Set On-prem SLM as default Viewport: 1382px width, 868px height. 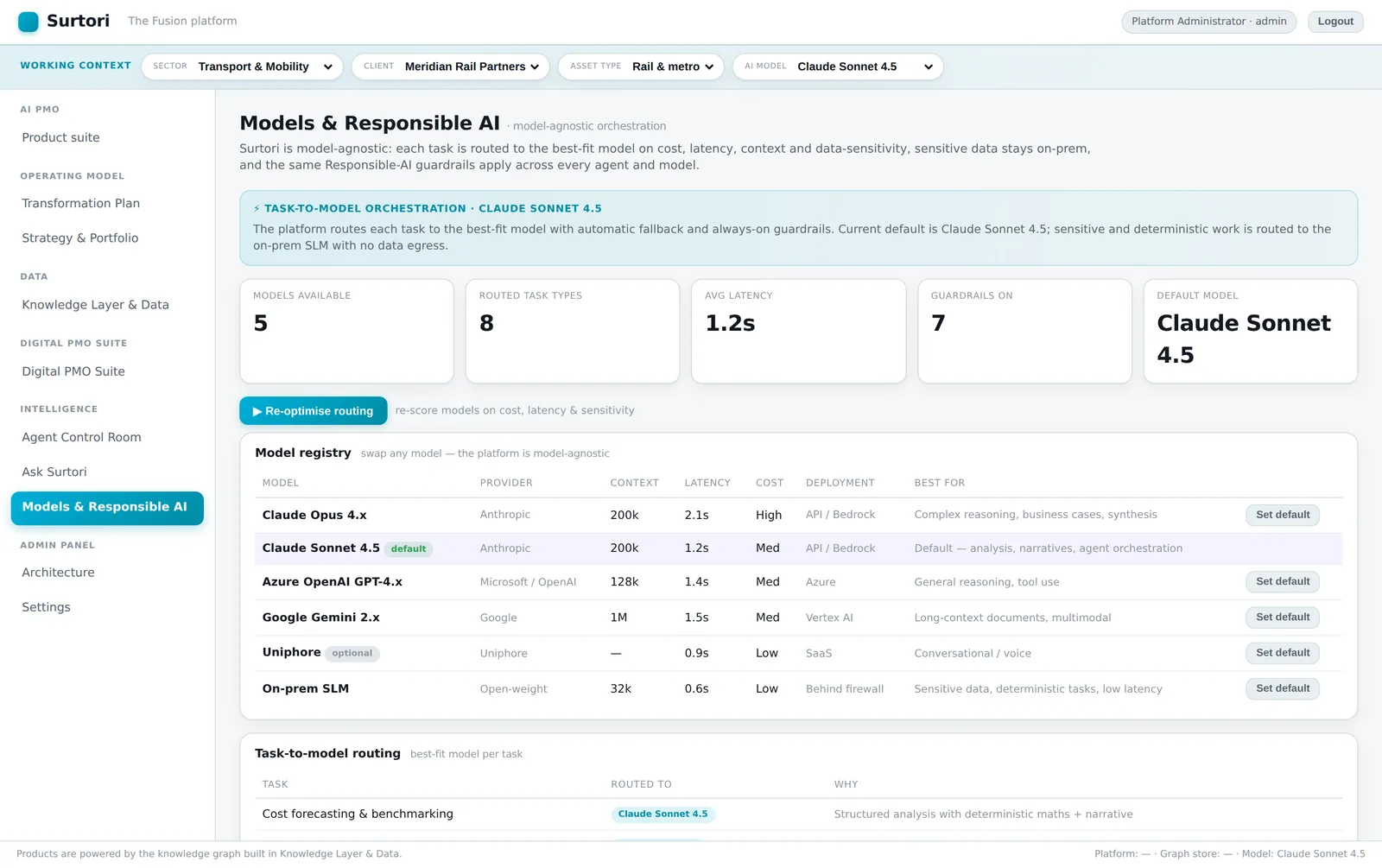coord(1282,688)
